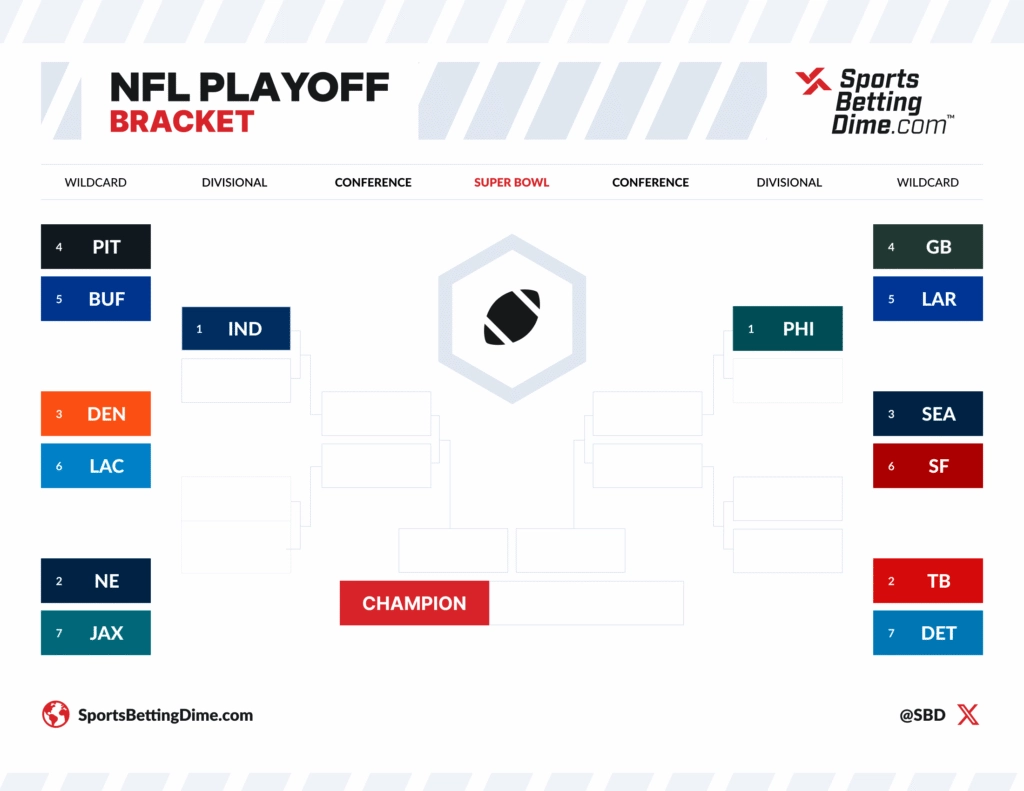Open the SportsBettingDime.com footer link
Viewport: 1024px width, 791px height.
(165, 715)
